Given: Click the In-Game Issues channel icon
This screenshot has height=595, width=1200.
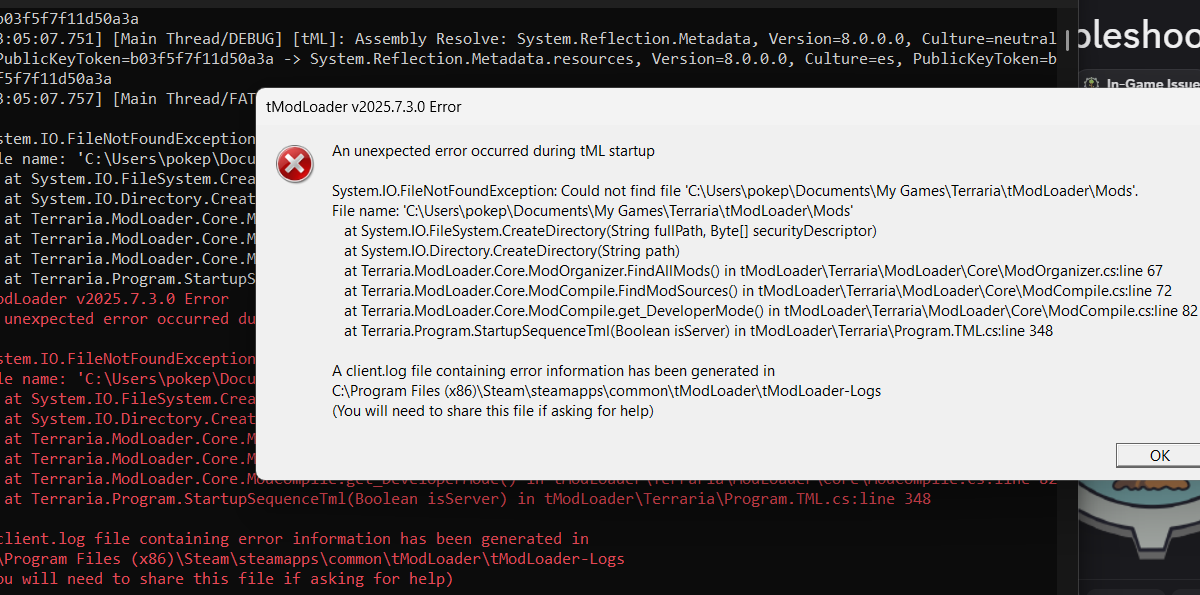Looking at the screenshot, I should coord(1090,85).
